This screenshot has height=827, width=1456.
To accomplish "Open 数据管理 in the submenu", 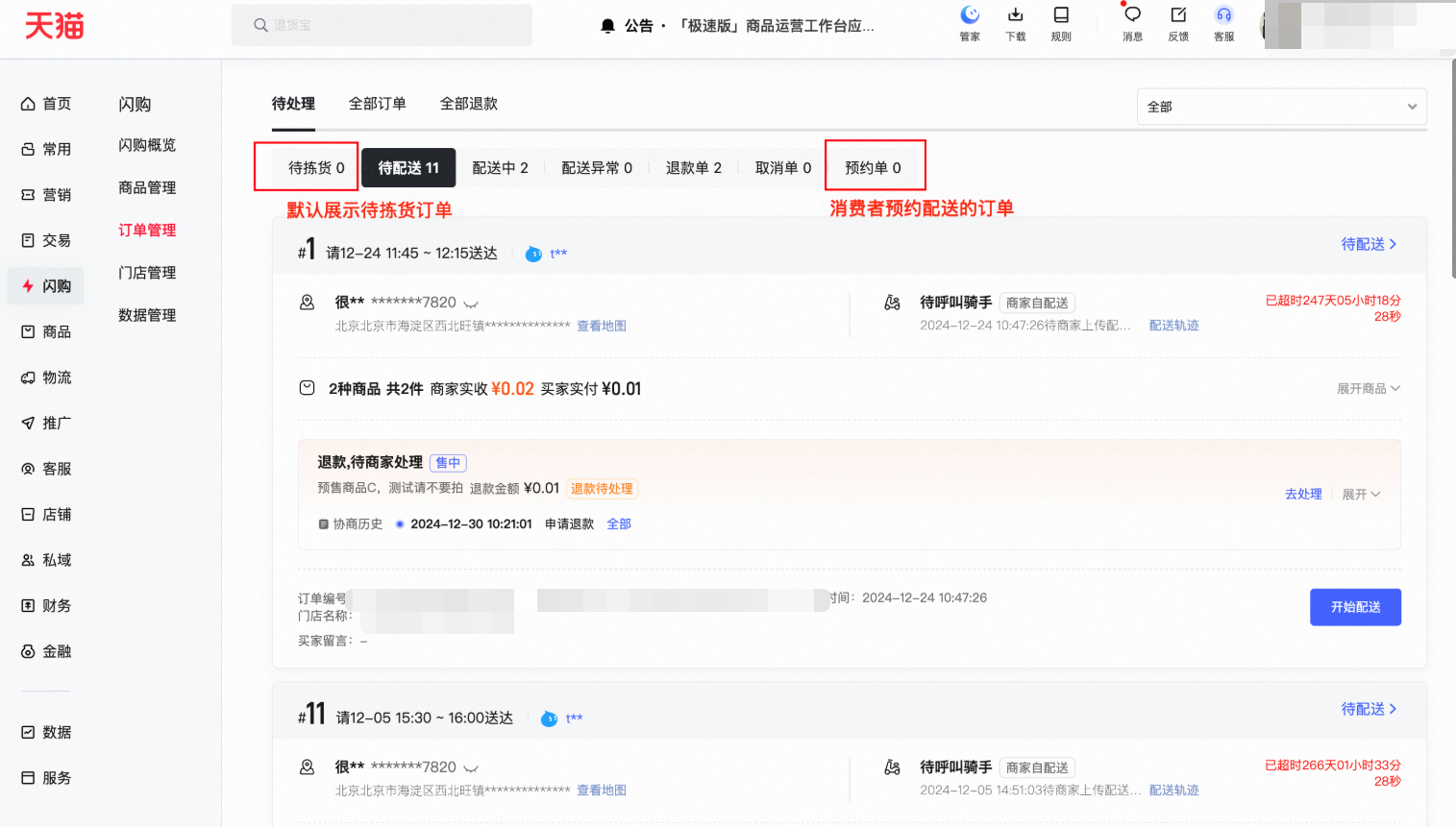I will [147, 315].
